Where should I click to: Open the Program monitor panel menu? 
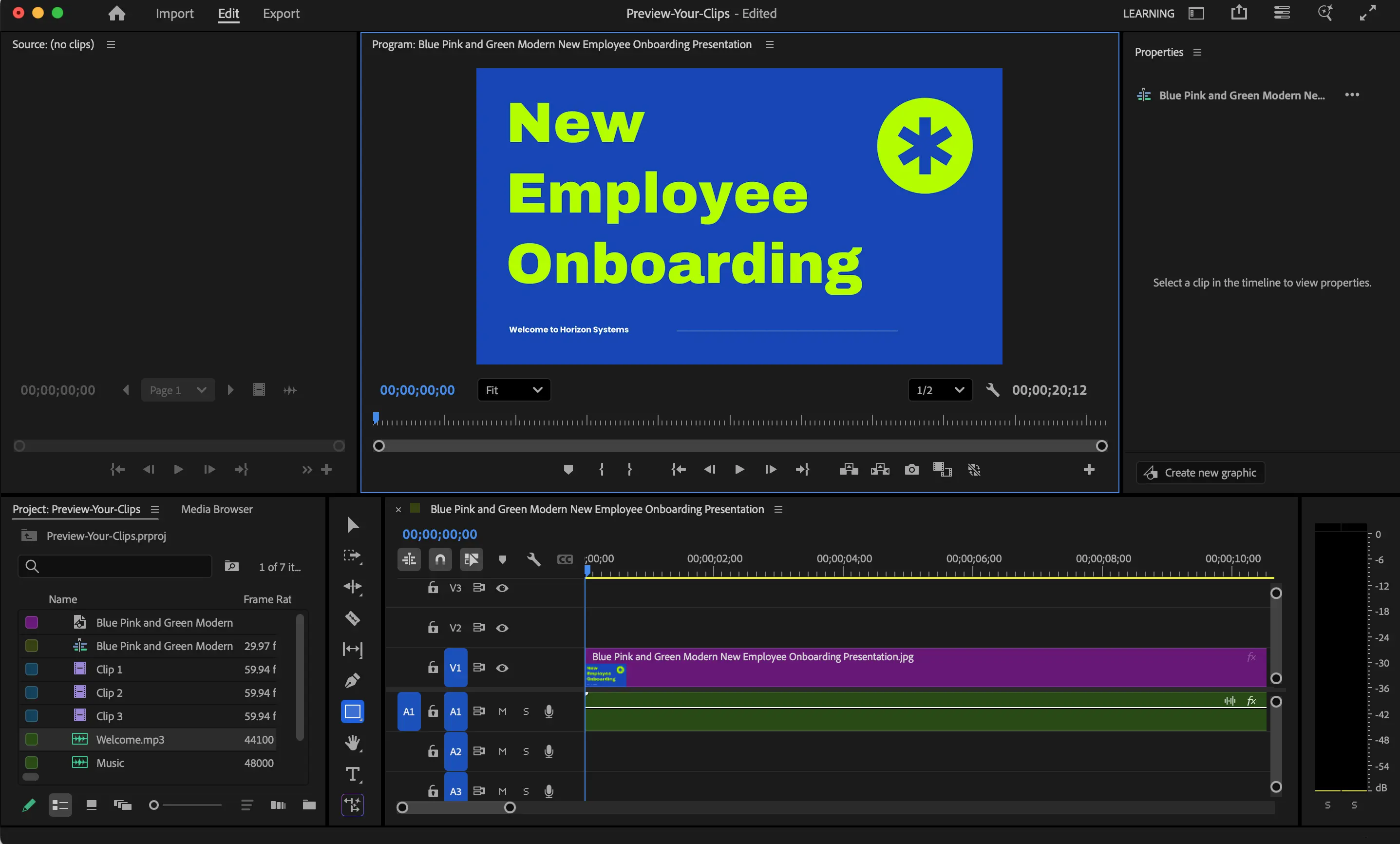pyautogui.click(x=769, y=44)
